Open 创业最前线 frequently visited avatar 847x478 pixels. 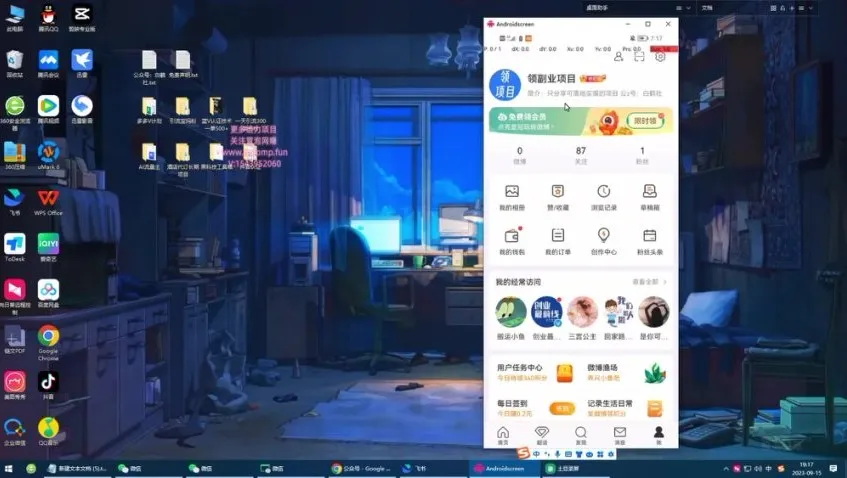click(546, 313)
